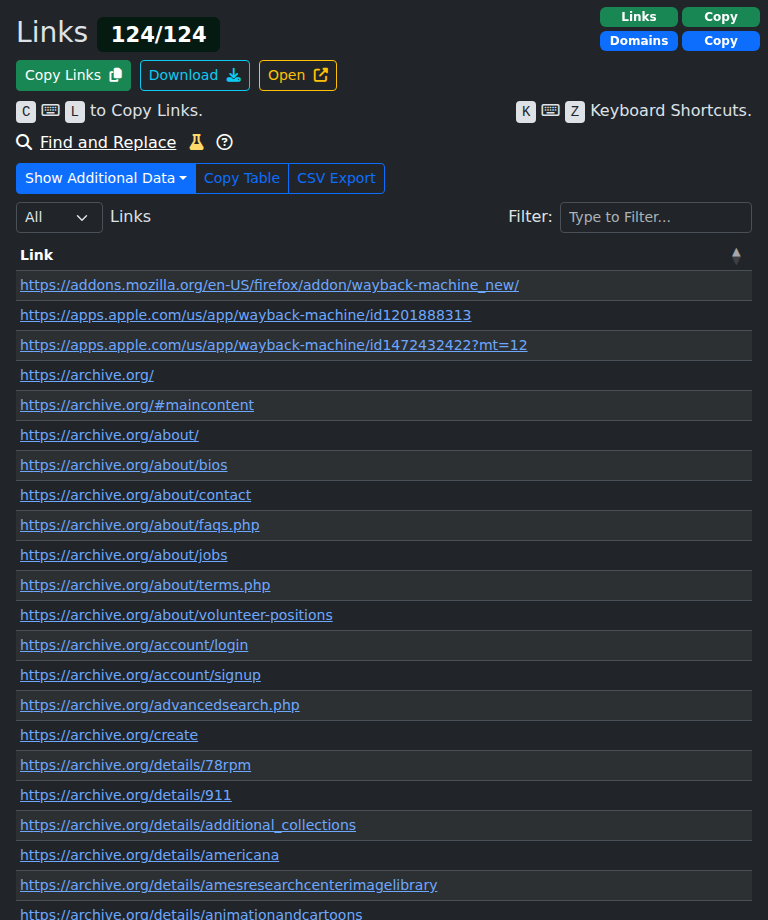Click the L shortcut key badge
The width and height of the screenshot is (768, 920).
coord(75,111)
